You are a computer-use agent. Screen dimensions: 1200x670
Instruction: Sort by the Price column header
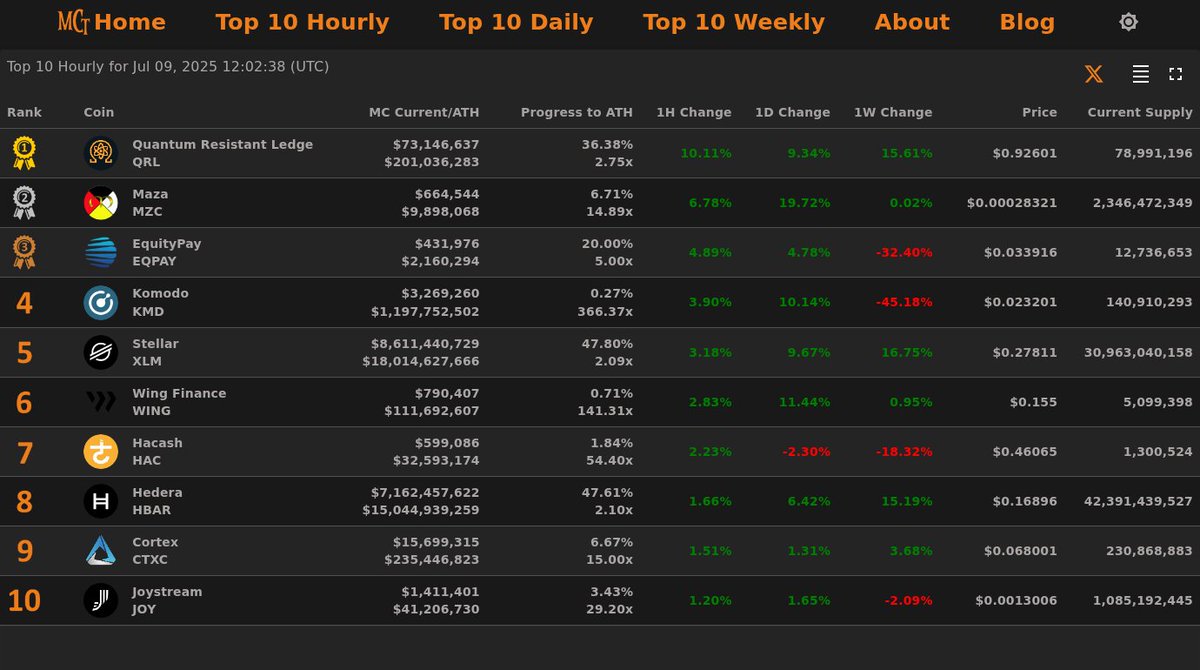click(x=1039, y=112)
